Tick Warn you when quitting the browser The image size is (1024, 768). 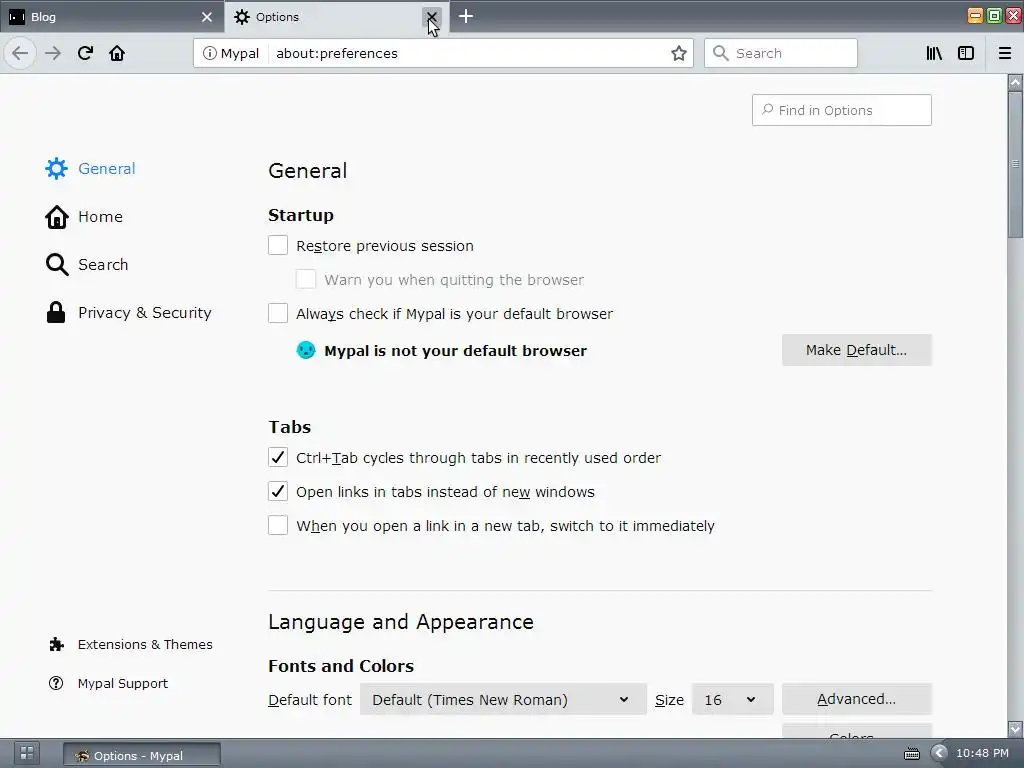click(306, 280)
